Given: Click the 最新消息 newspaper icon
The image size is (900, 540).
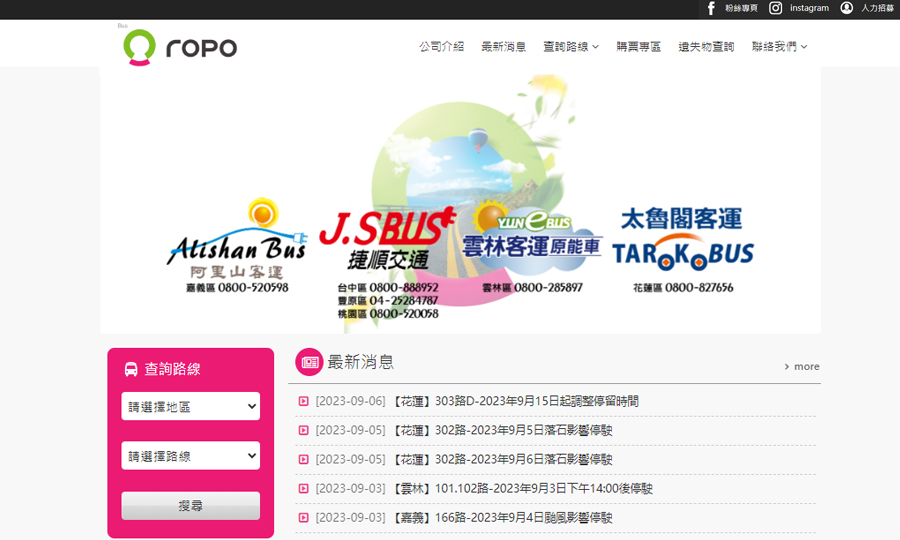Looking at the screenshot, I should point(309,362).
